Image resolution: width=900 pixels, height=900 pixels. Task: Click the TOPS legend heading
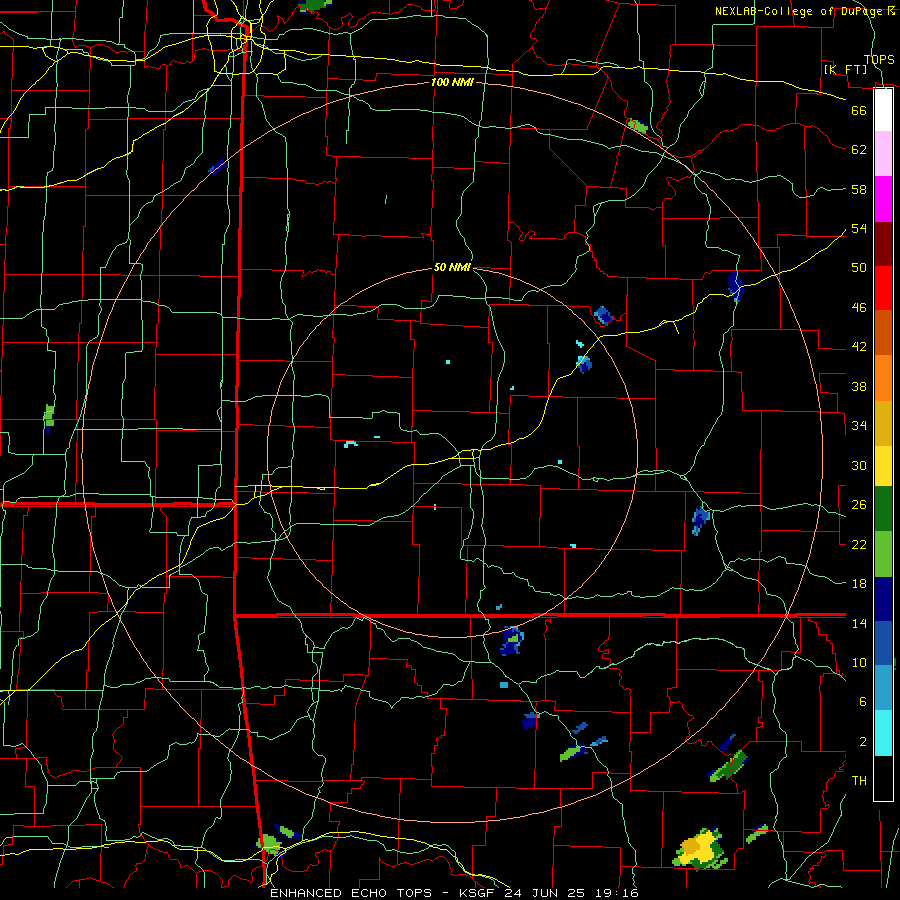coord(879,59)
